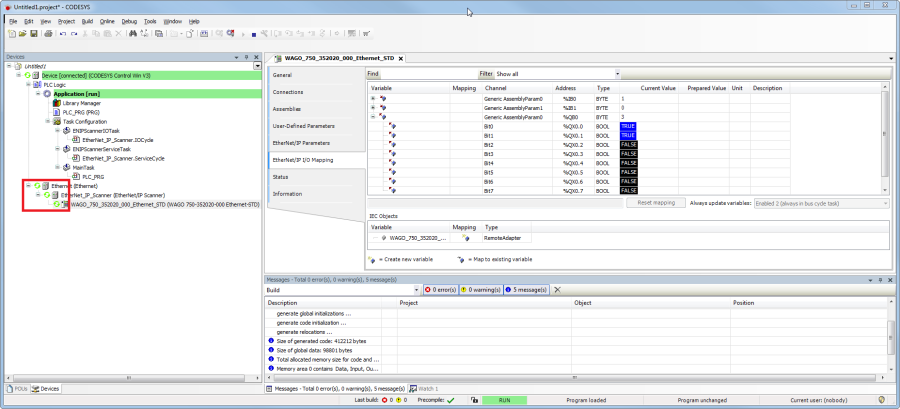Collapse the Task Configuration tree node

tap(46, 121)
